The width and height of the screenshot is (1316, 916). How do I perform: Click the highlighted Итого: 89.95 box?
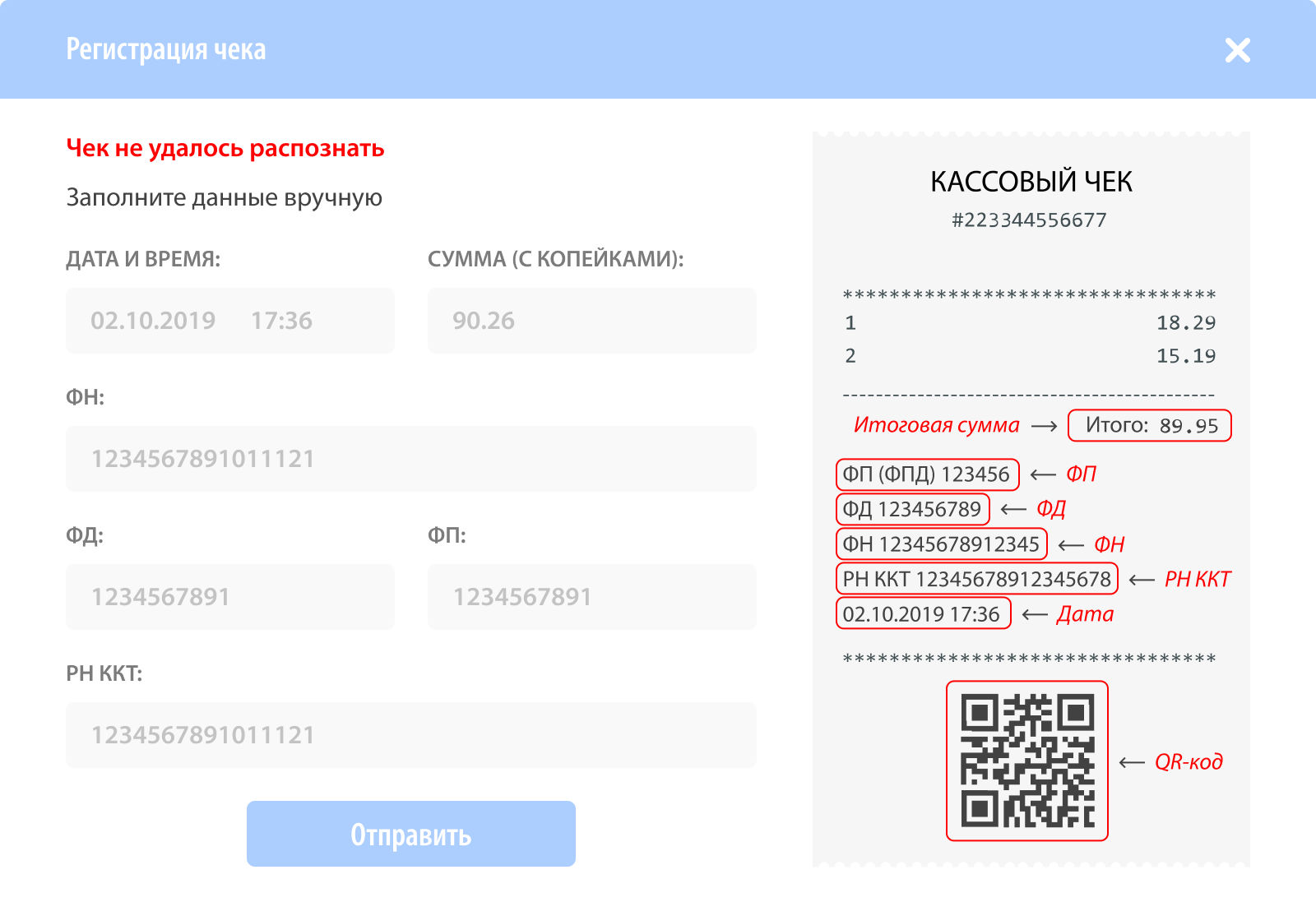click(x=1150, y=425)
